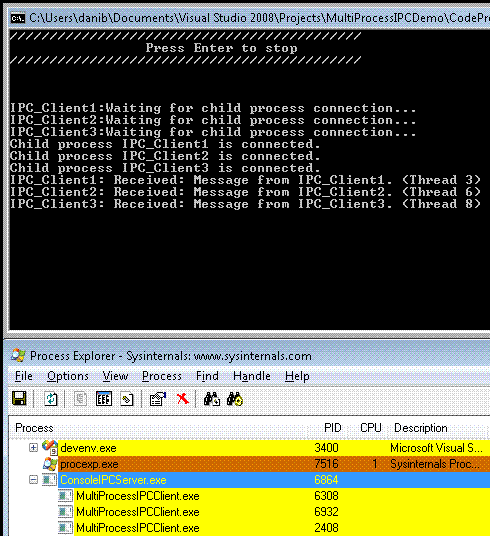Click the devenv.exe process icon

50,447
